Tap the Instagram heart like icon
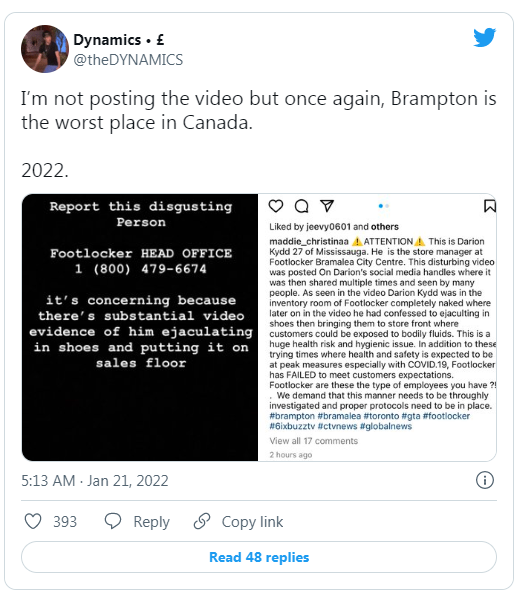Image resolution: width=520 pixels, height=594 pixels. [276, 206]
